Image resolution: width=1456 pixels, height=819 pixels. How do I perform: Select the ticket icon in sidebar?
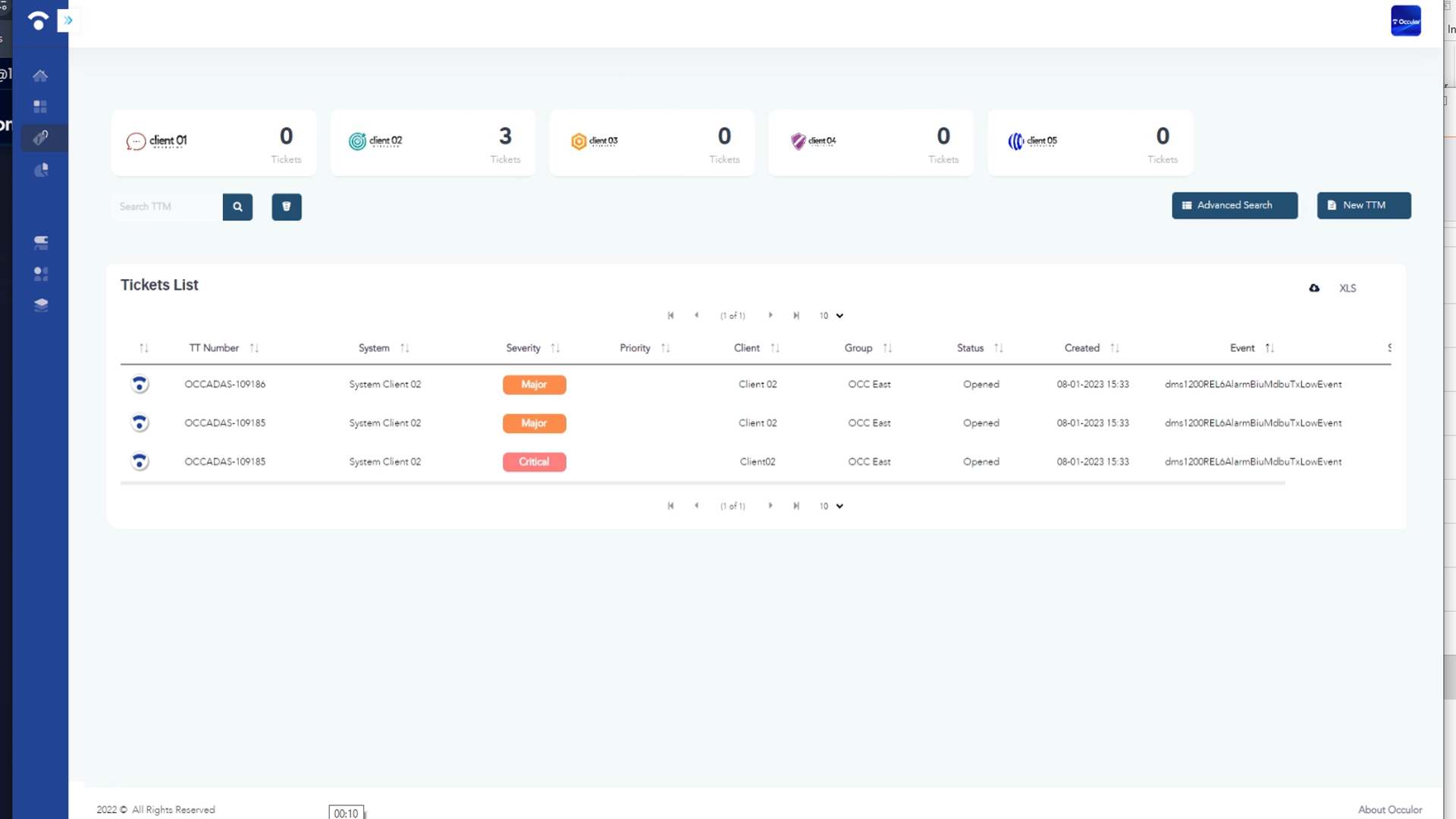click(x=40, y=138)
